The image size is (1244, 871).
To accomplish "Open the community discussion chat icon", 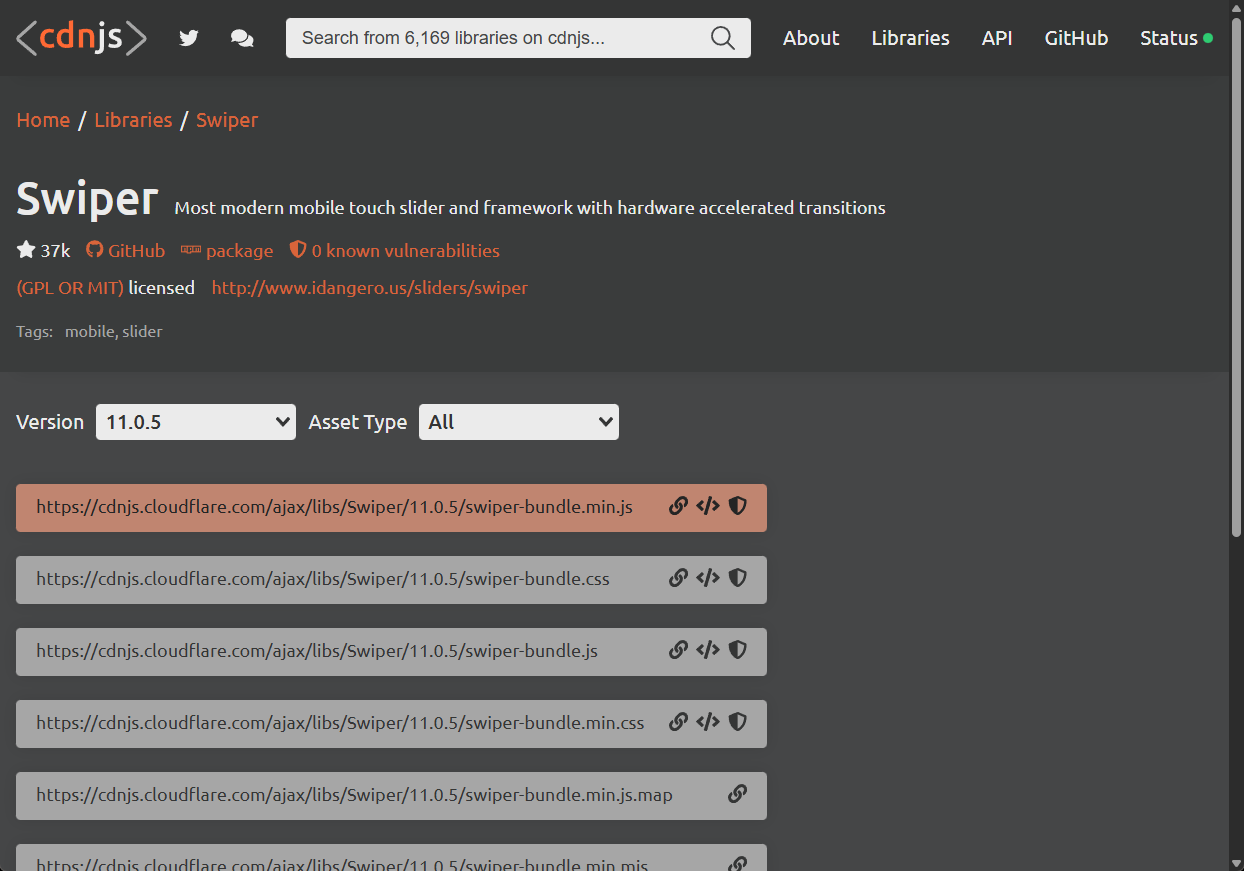I will (x=242, y=38).
